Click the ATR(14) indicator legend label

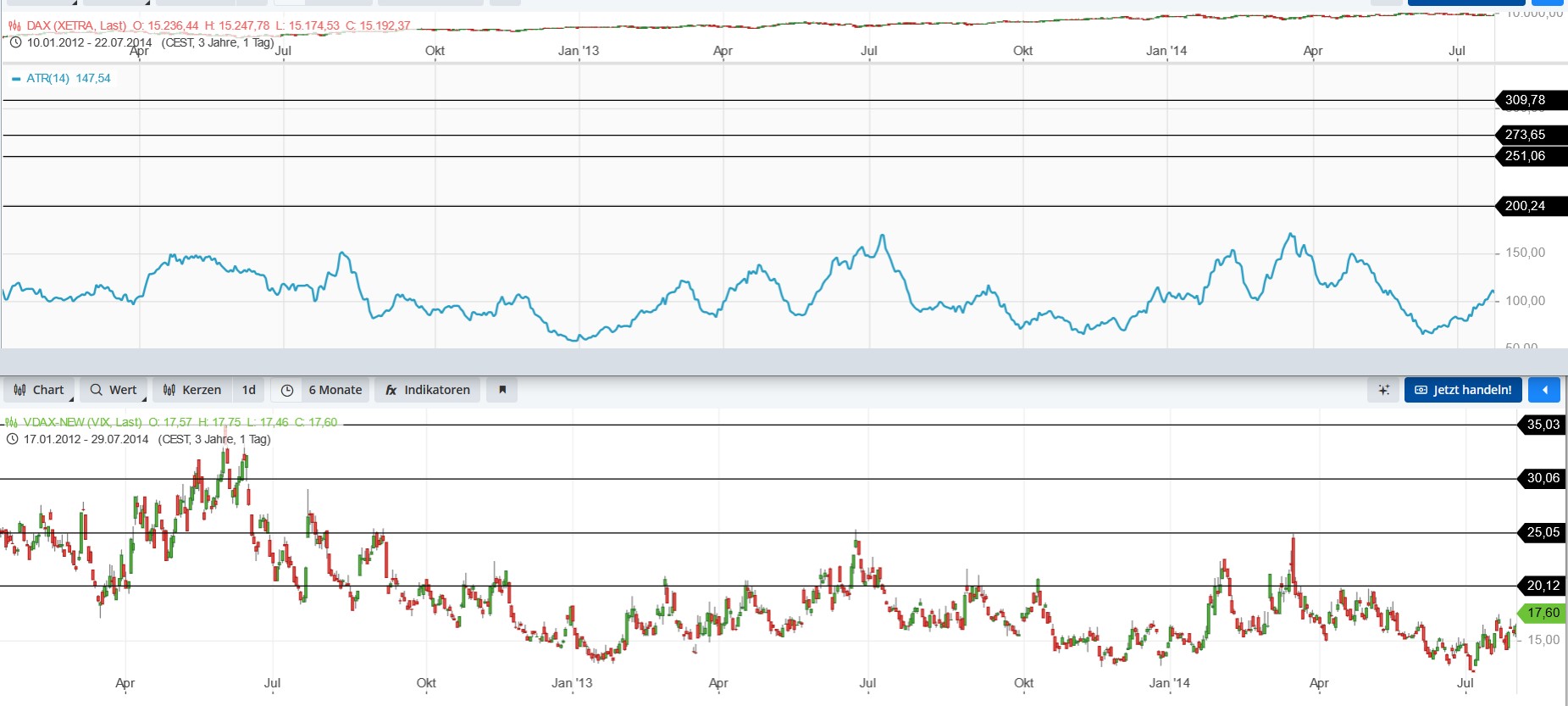[48, 78]
